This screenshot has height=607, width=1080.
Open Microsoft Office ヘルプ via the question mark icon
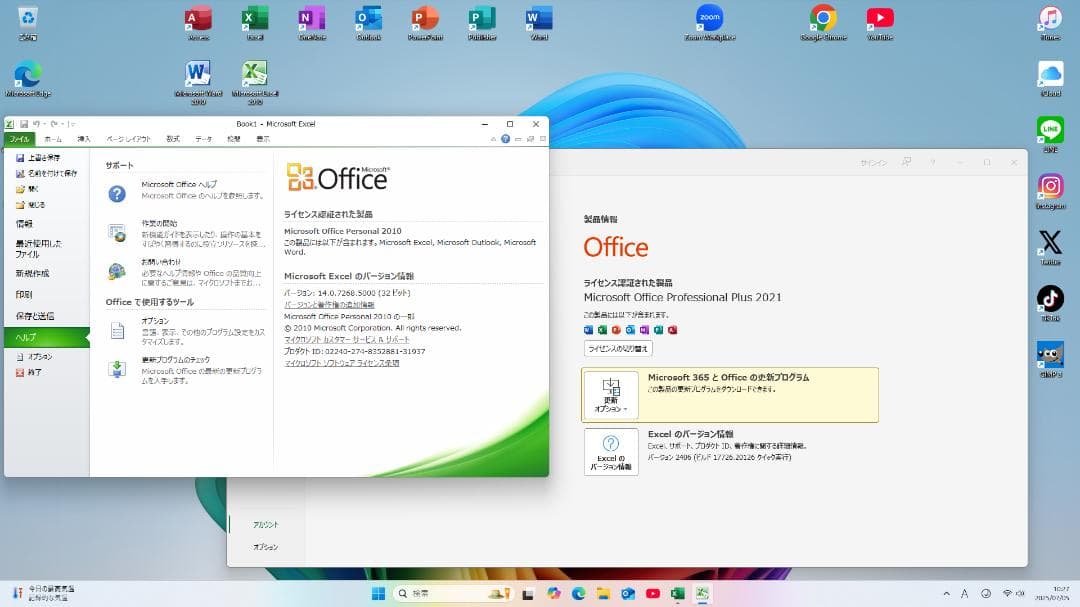(116, 192)
